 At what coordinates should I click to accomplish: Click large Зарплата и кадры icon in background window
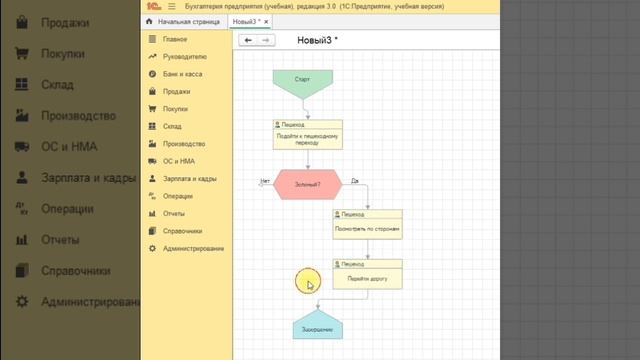22,178
